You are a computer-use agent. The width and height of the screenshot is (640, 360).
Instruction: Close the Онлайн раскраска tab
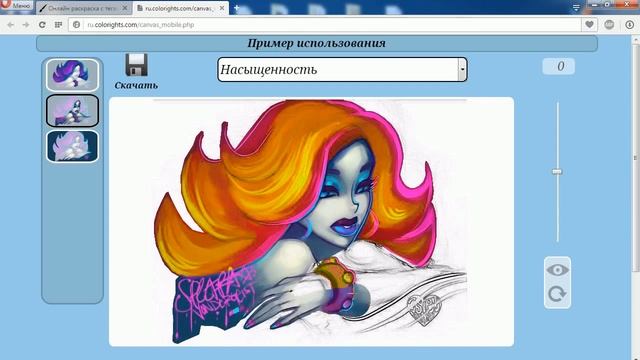[125, 8]
